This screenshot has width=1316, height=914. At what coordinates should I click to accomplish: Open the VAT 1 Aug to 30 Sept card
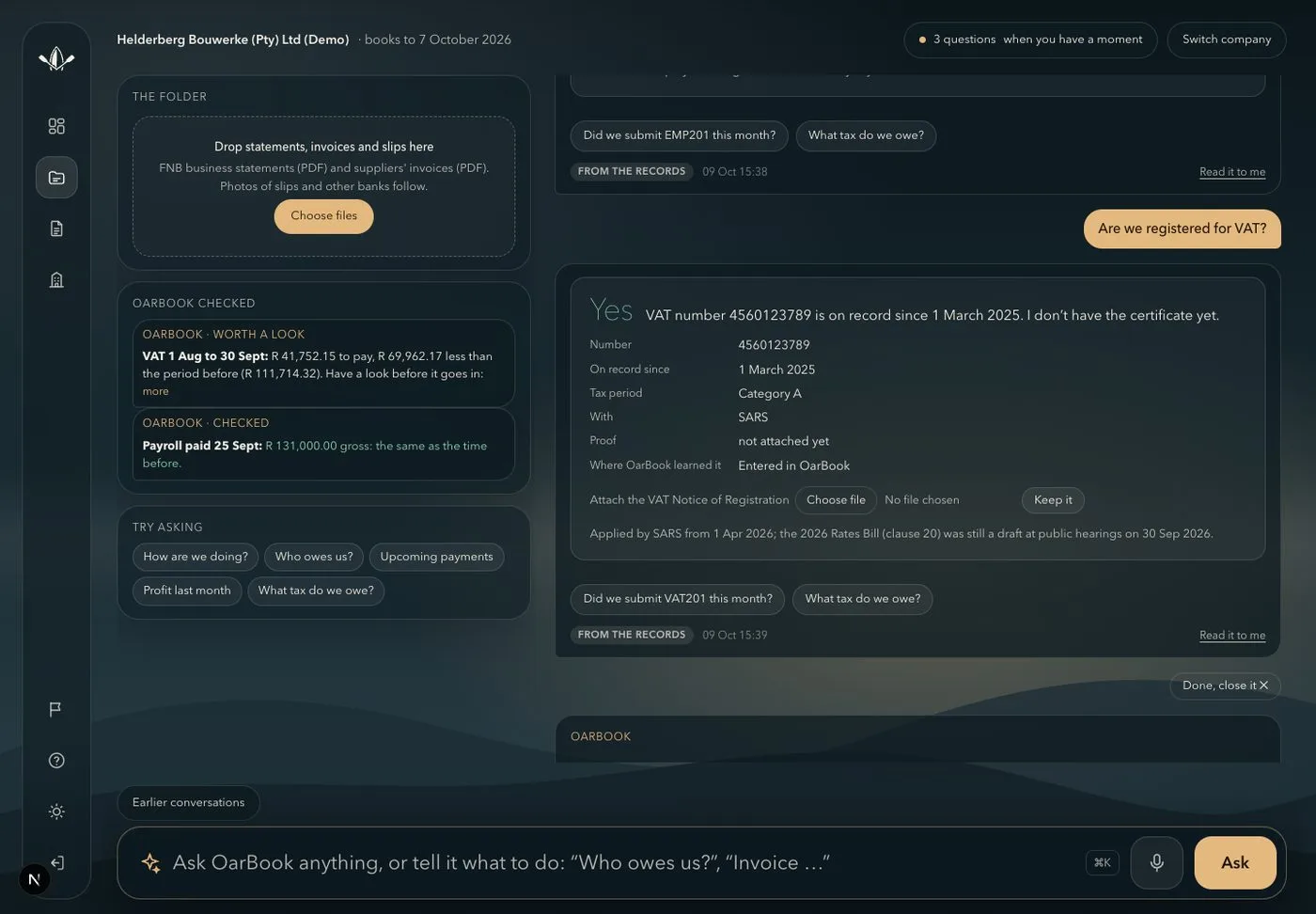click(x=323, y=364)
